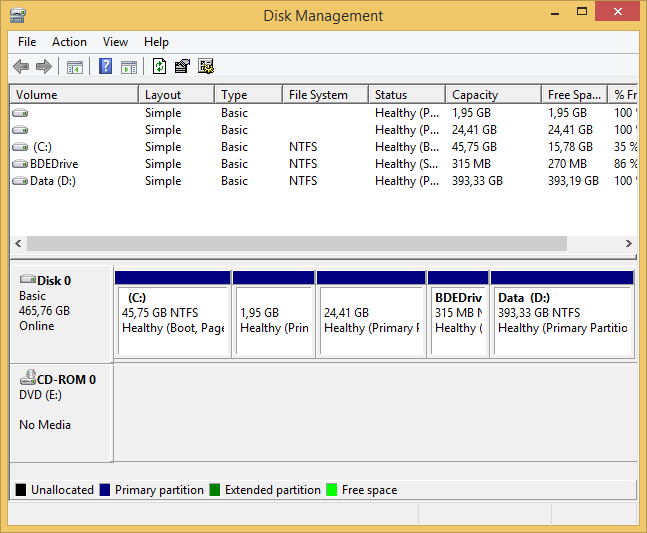The image size is (647, 533).
Task: Minimize the Disk Management window
Action: pyautogui.click(x=555, y=13)
